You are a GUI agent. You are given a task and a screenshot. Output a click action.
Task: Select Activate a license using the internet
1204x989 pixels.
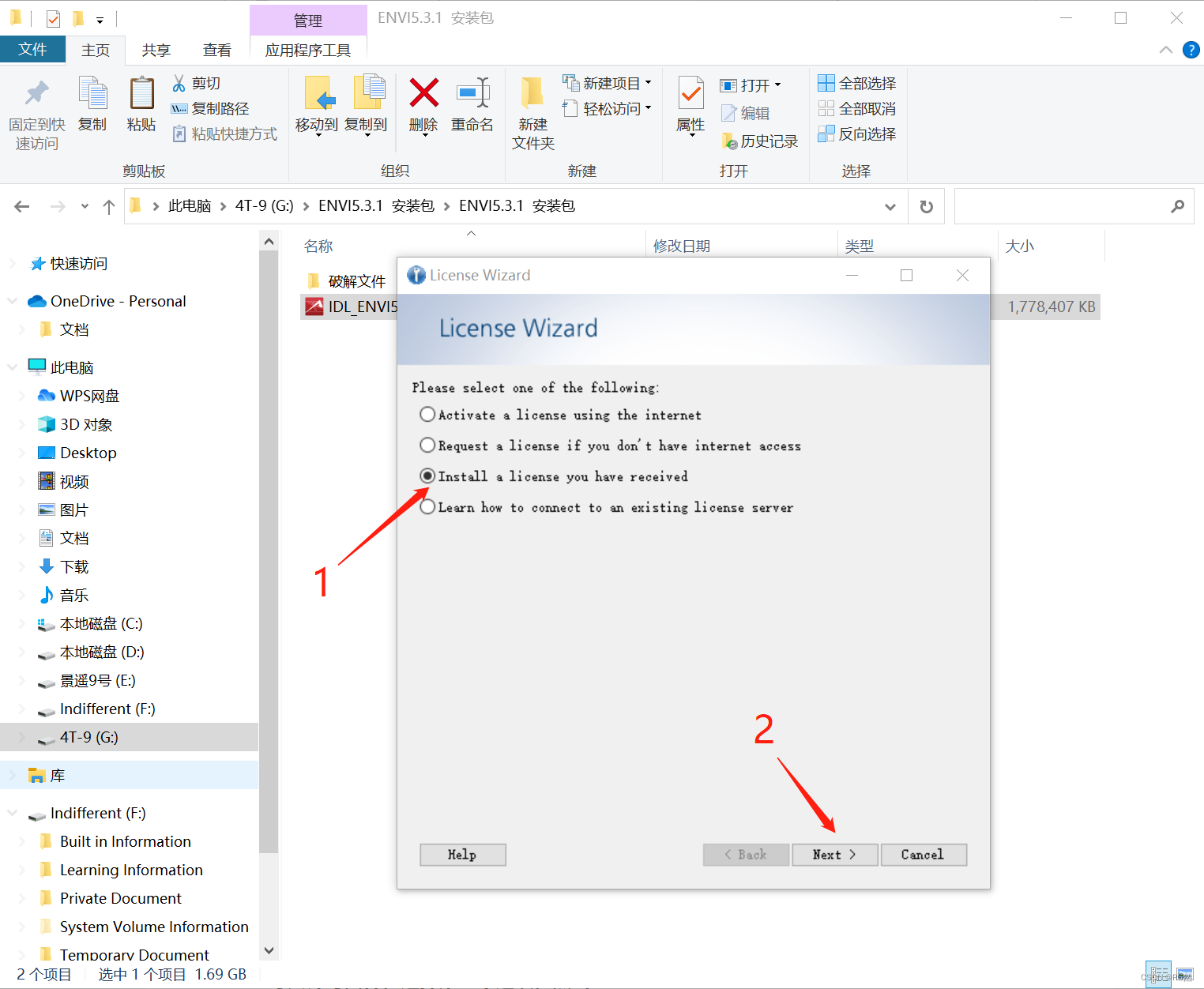coord(427,415)
